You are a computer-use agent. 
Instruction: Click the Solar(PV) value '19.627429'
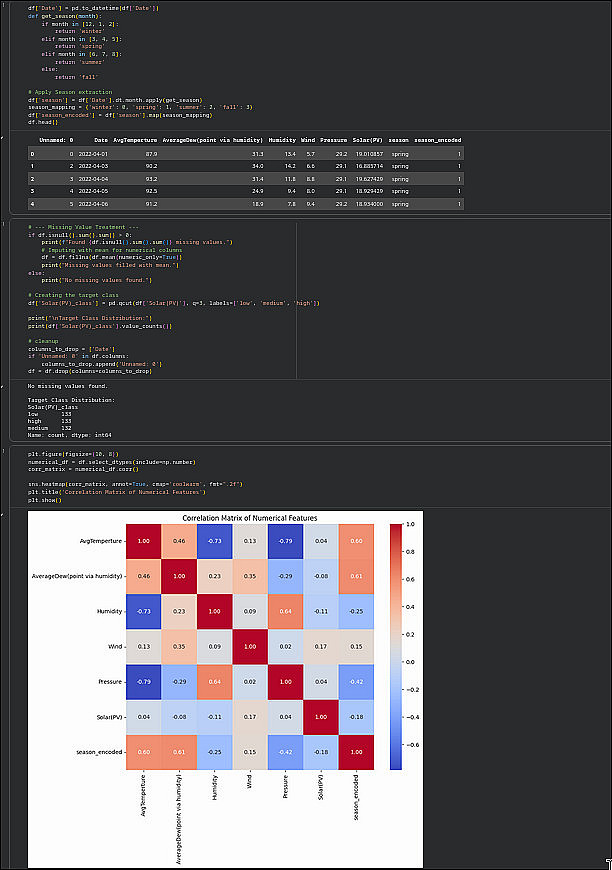(x=369, y=179)
